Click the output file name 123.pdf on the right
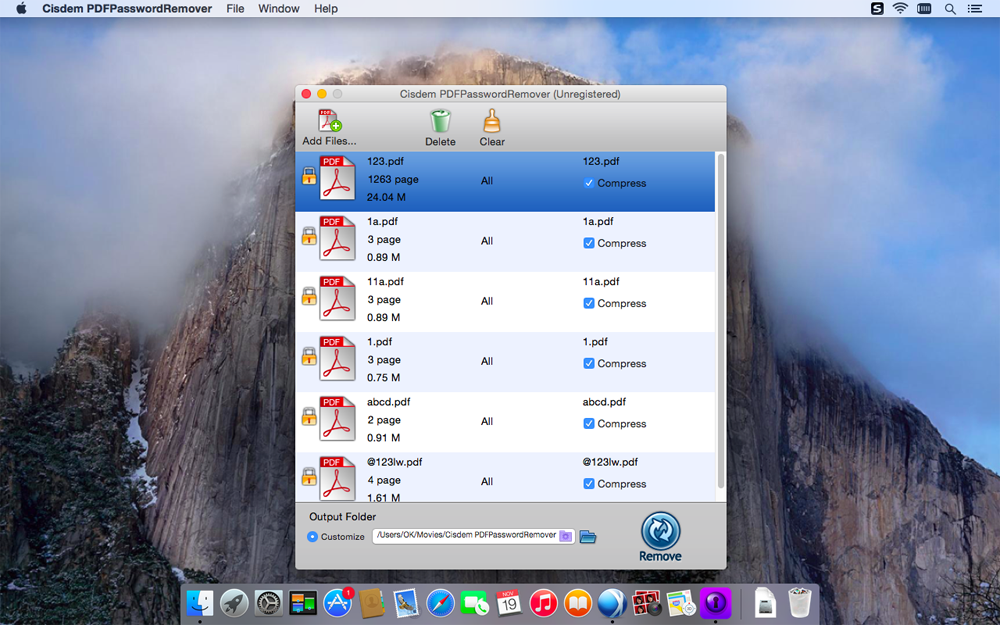1000x625 pixels. [601, 161]
